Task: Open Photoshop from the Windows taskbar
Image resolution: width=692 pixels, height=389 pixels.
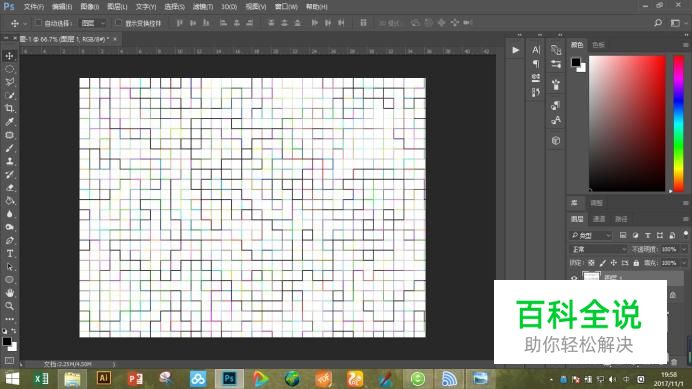Action: 229,379
